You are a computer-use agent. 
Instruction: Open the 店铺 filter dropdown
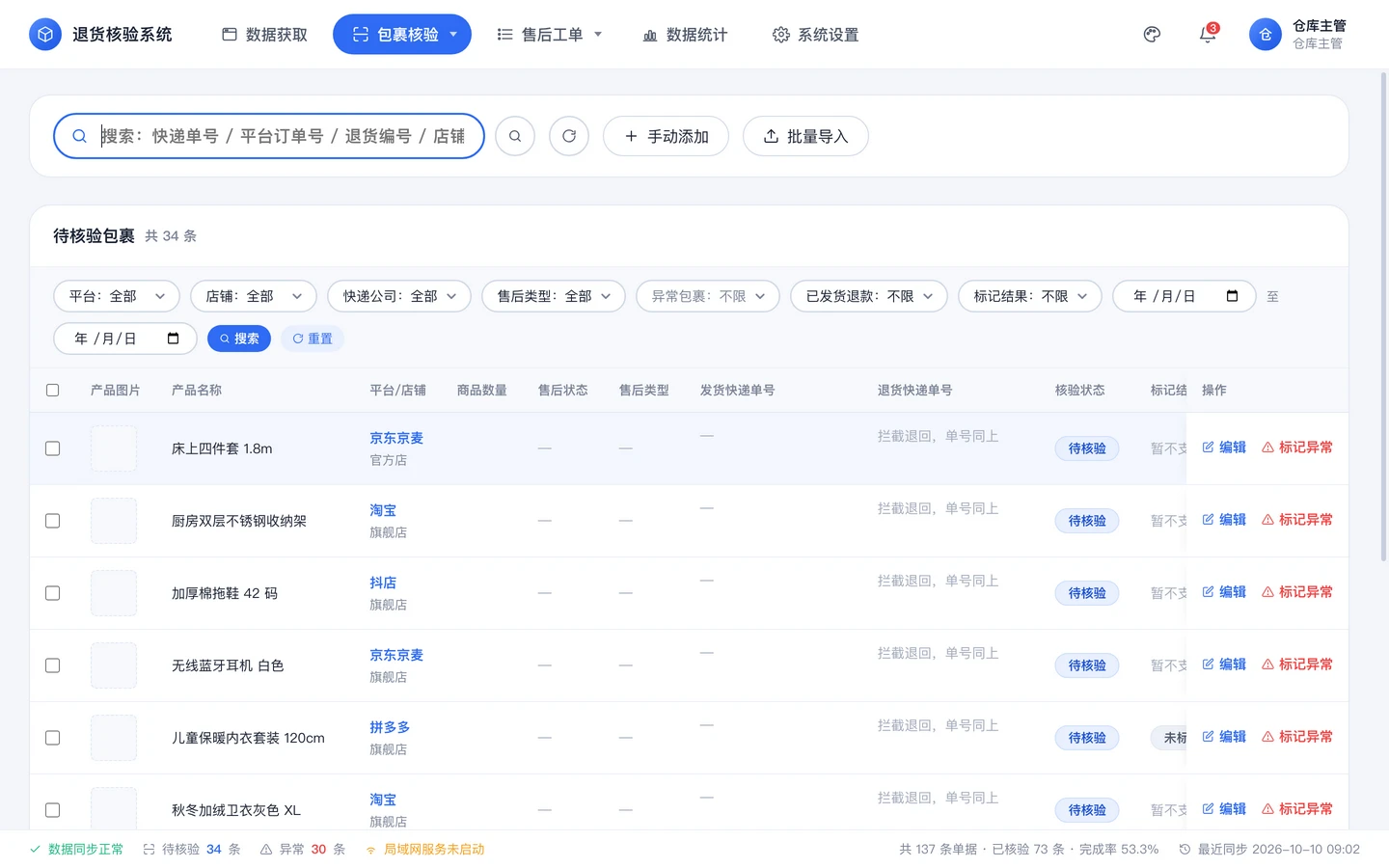(x=254, y=296)
